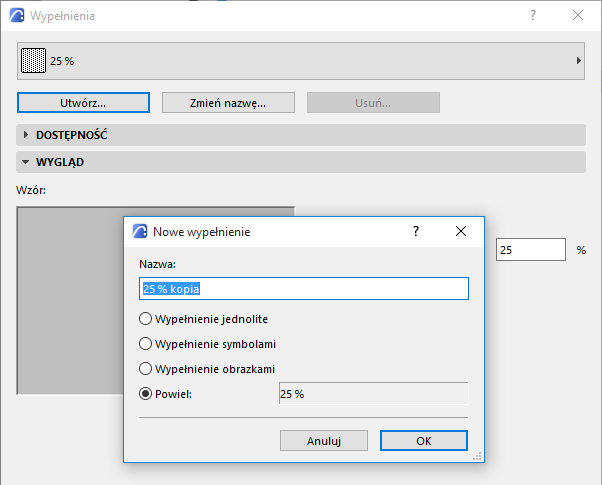602x485 pixels.
Task: Click the Utwórz... button
Action: pyautogui.click(x=83, y=103)
